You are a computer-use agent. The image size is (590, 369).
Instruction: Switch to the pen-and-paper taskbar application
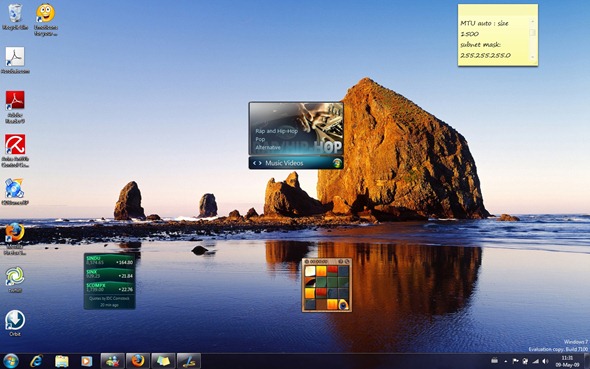189,361
